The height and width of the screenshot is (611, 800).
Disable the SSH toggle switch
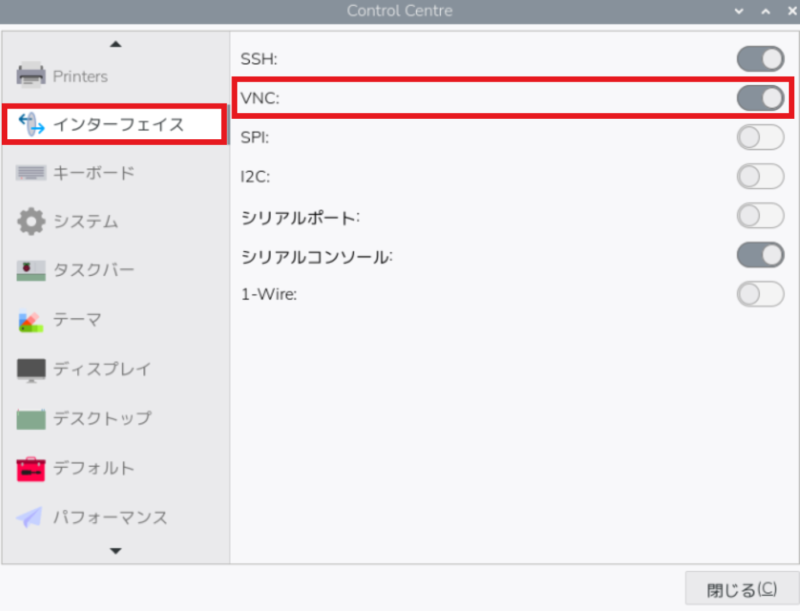point(760,59)
